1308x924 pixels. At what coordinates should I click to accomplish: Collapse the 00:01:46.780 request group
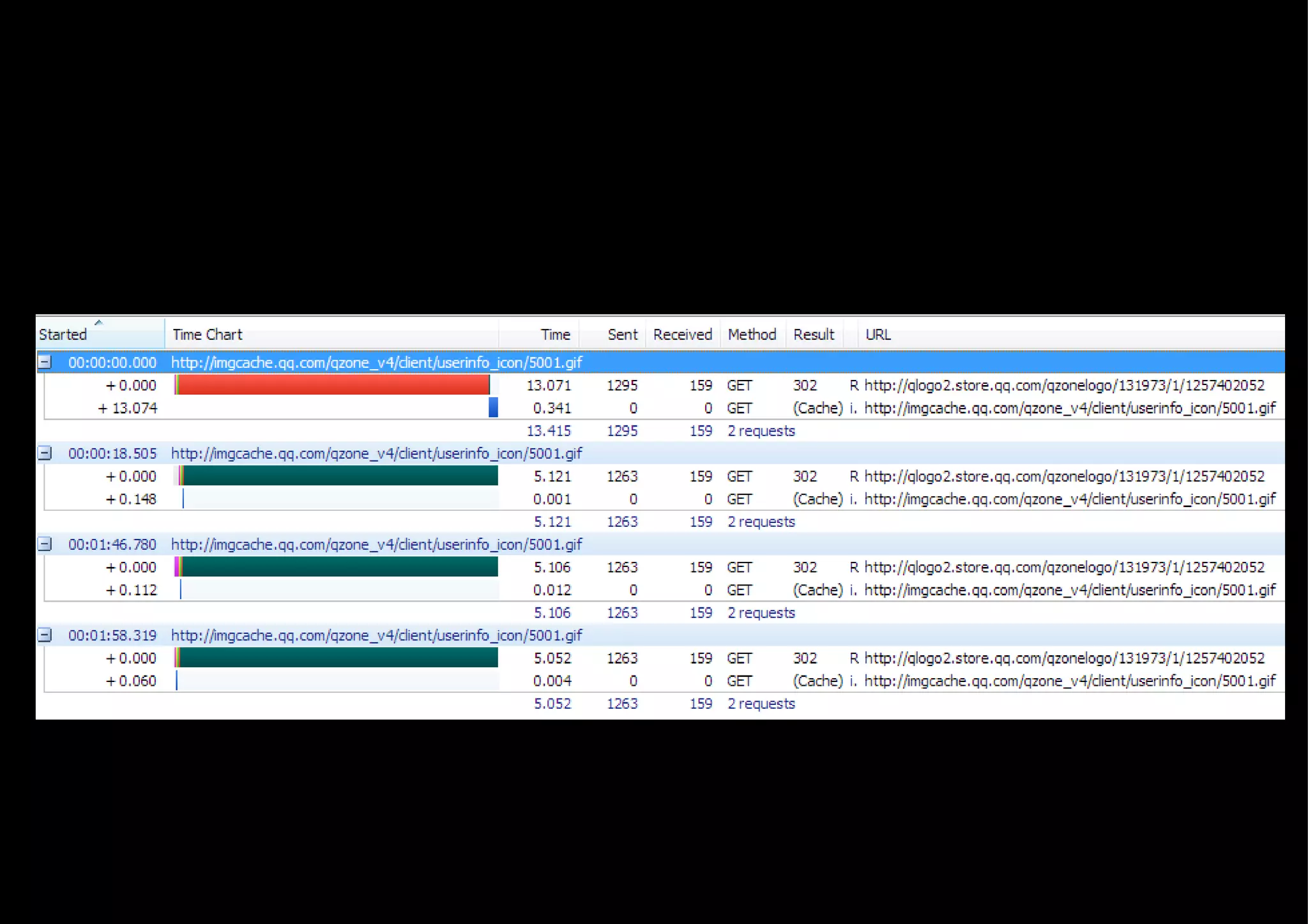(x=45, y=544)
